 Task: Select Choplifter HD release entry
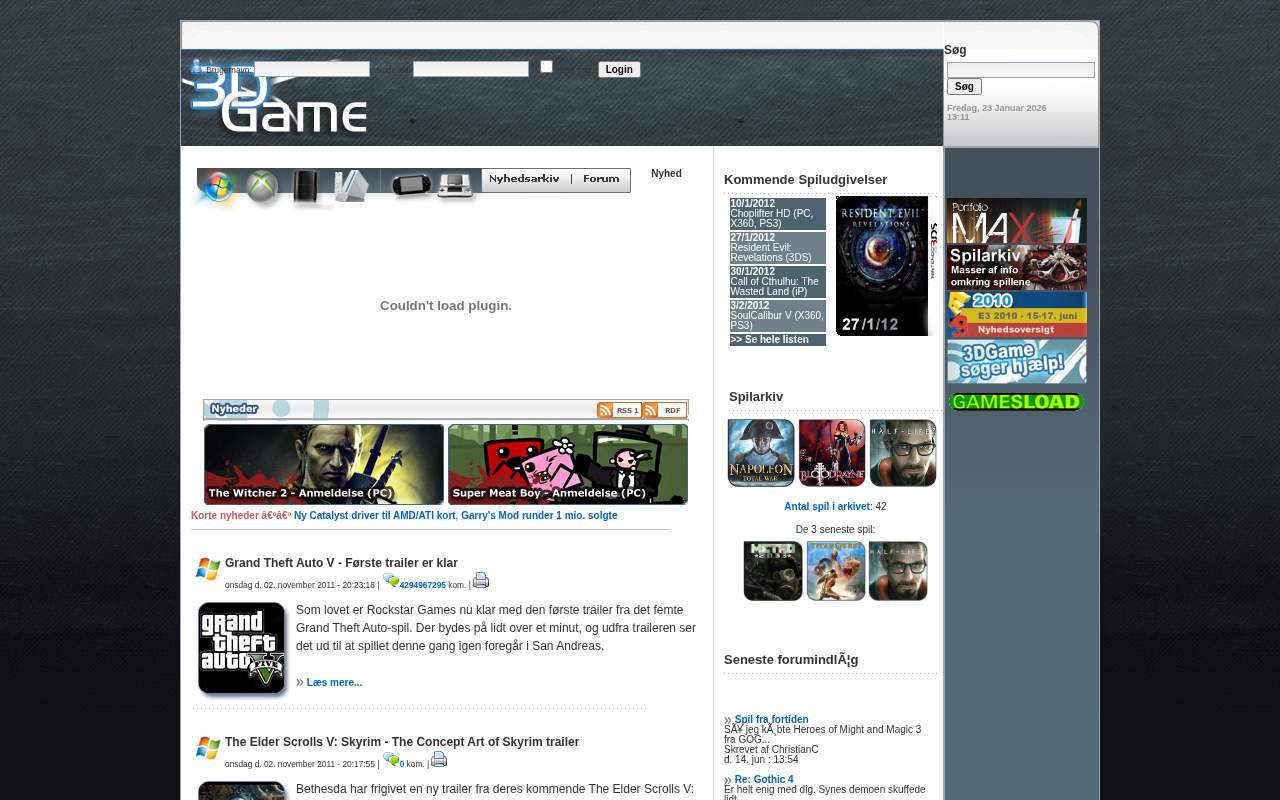[x=778, y=214]
